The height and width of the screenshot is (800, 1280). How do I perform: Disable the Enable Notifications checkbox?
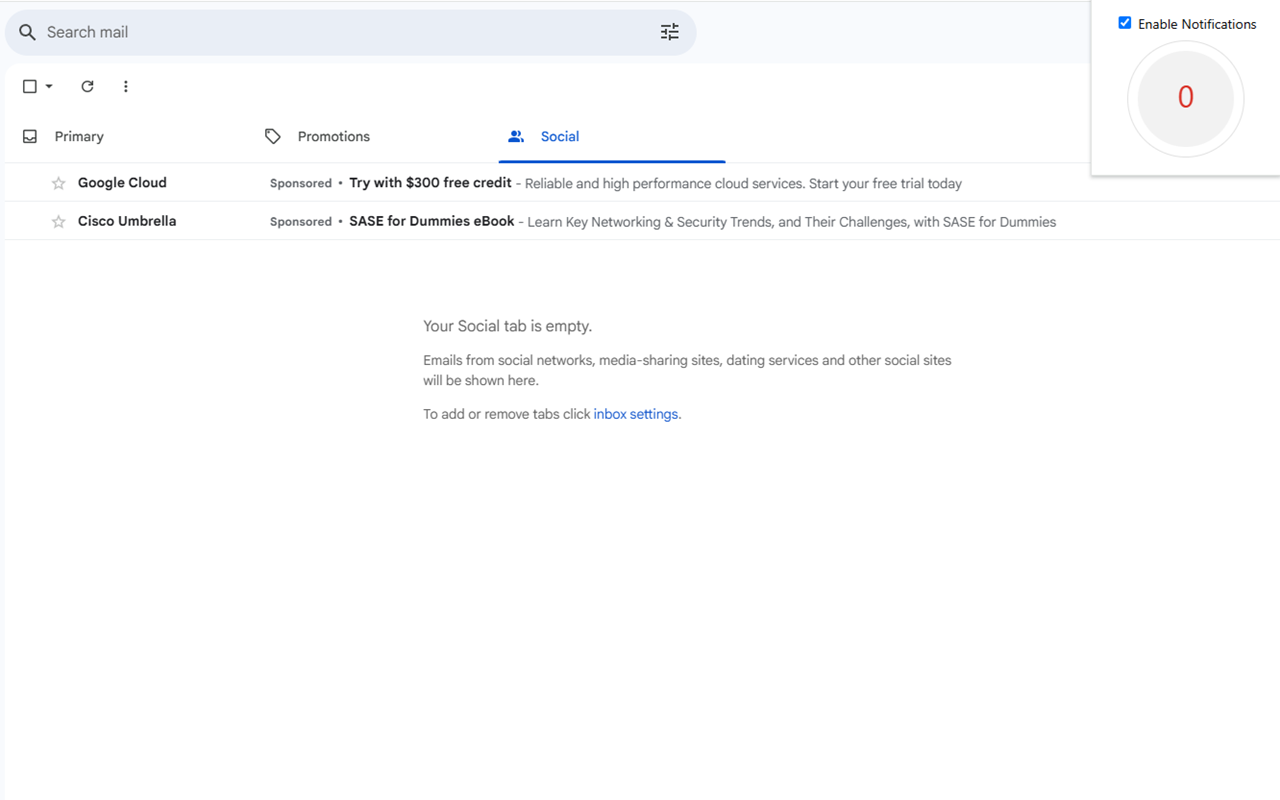1125,23
